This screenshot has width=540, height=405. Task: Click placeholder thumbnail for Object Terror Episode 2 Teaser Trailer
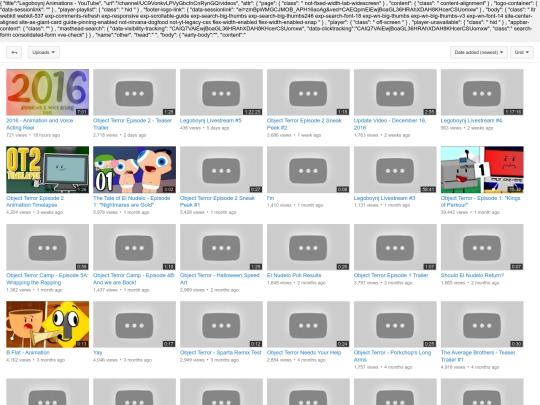pyautogui.click(x=134, y=92)
